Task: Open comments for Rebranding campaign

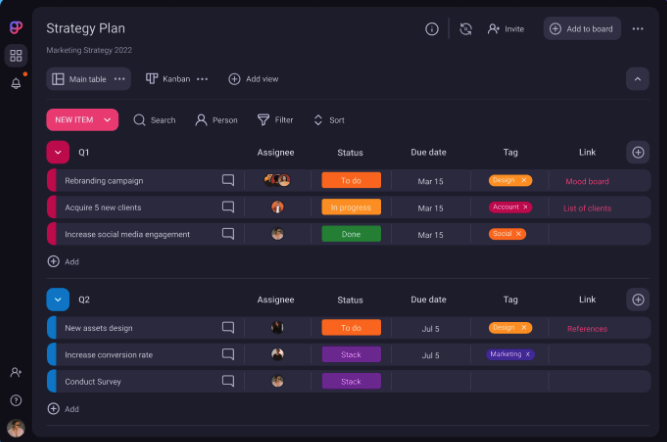Action: coord(228,181)
